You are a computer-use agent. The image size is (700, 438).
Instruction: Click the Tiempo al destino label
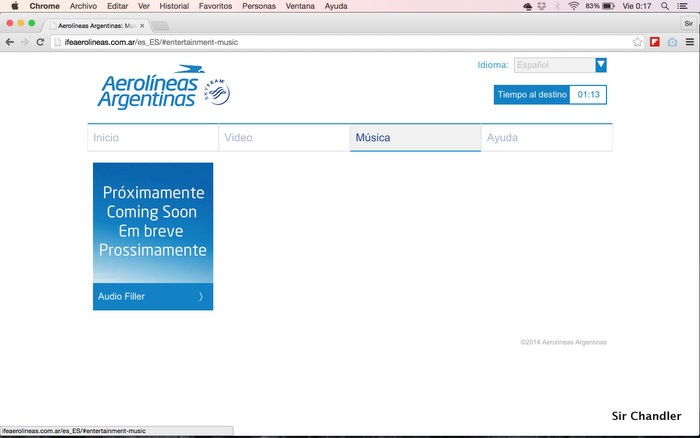[x=532, y=95]
